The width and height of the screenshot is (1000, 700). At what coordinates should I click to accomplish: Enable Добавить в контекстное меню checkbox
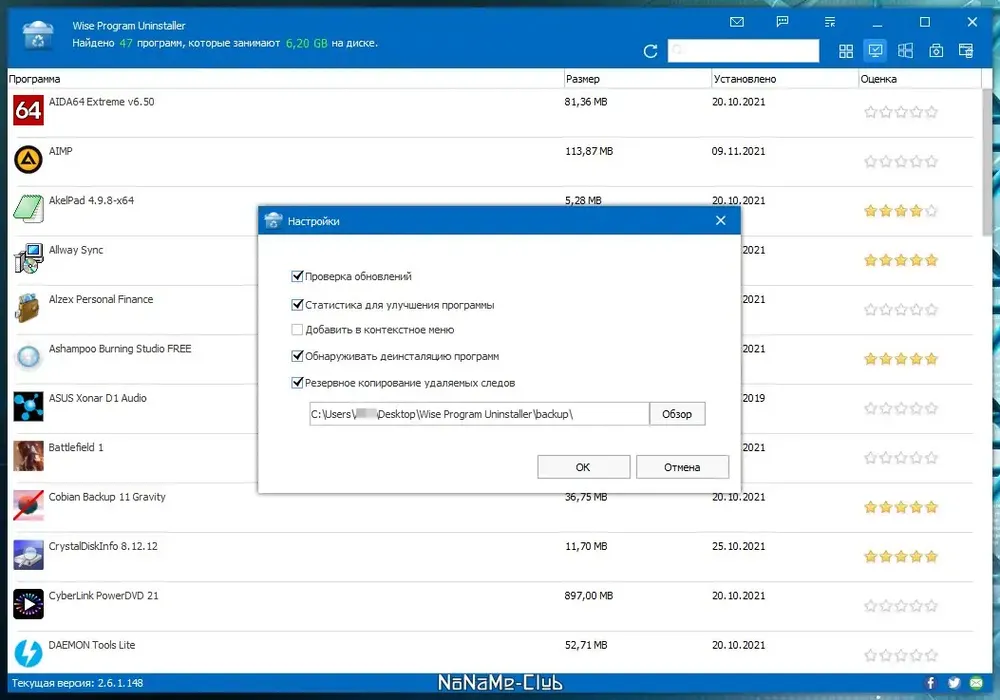point(297,330)
